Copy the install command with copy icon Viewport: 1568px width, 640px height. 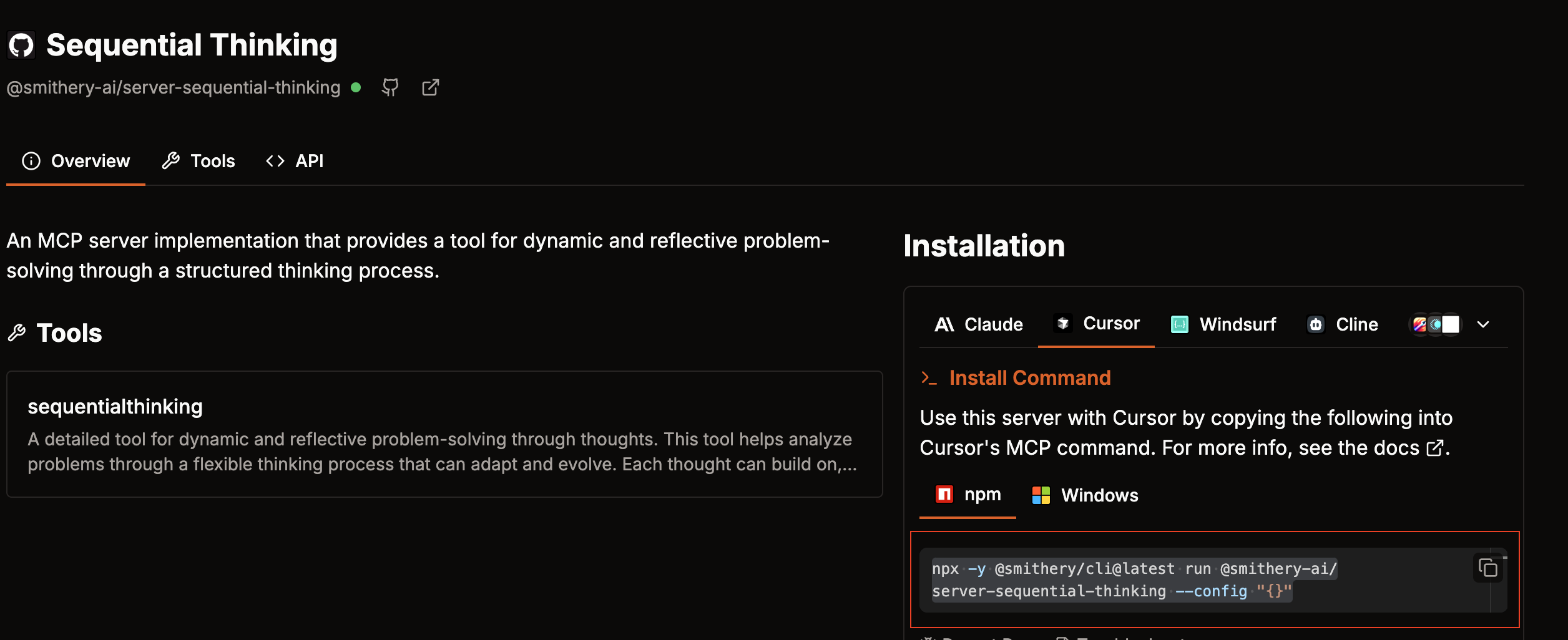pyautogui.click(x=1488, y=568)
